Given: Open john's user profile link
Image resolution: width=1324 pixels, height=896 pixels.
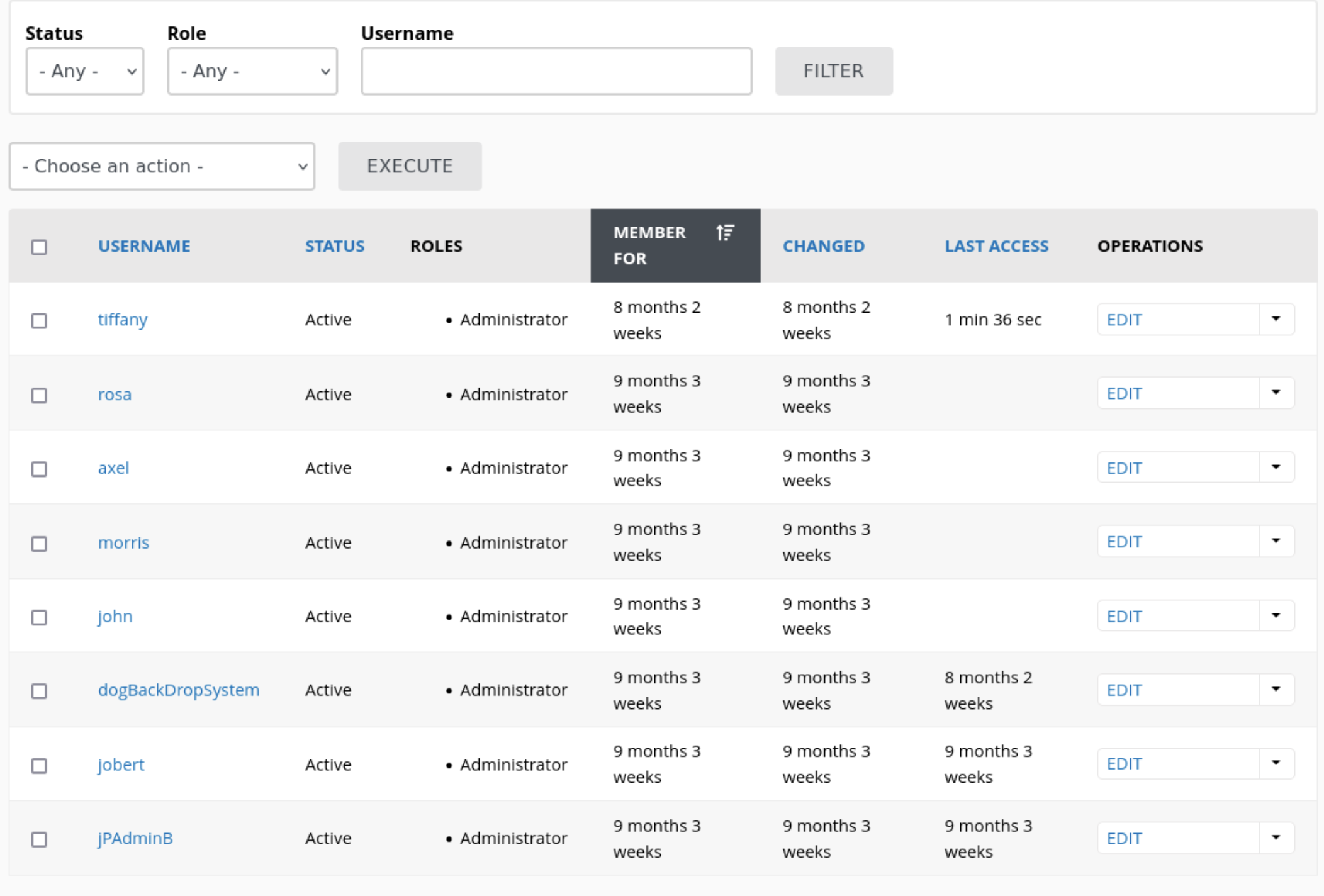Looking at the screenshot, I should [115, 617].
